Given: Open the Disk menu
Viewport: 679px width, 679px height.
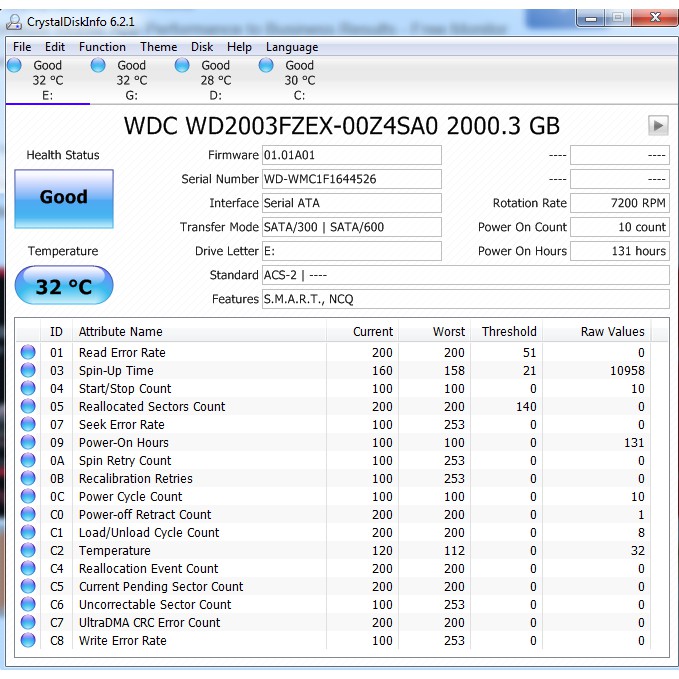Looking at the screenshot, I should pos(202,47).
